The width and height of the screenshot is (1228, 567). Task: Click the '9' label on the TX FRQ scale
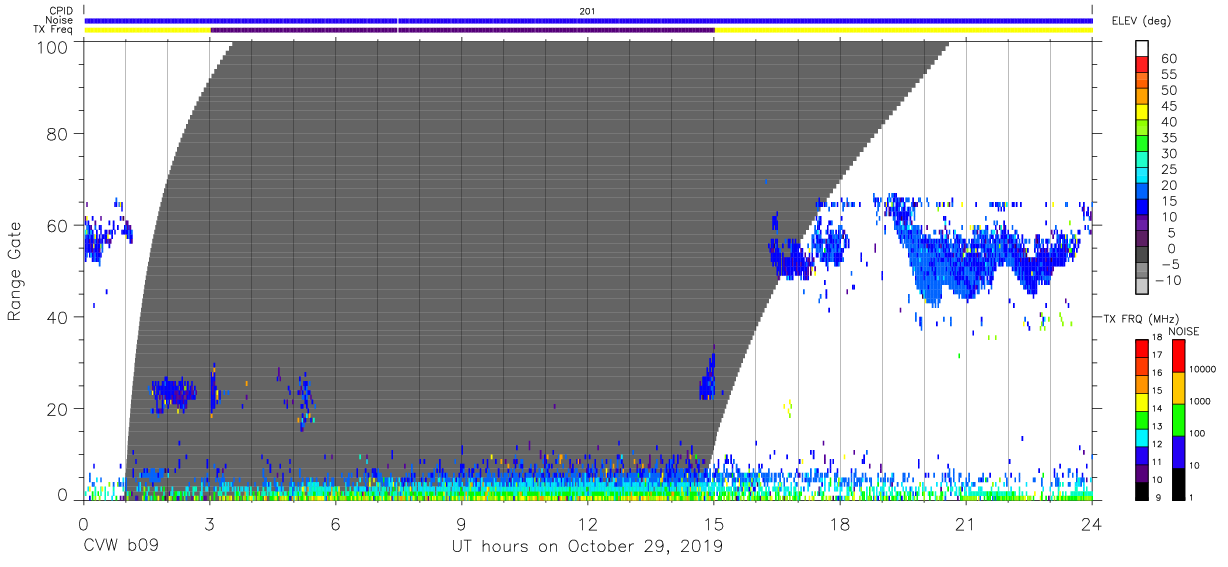point(1159,498)
